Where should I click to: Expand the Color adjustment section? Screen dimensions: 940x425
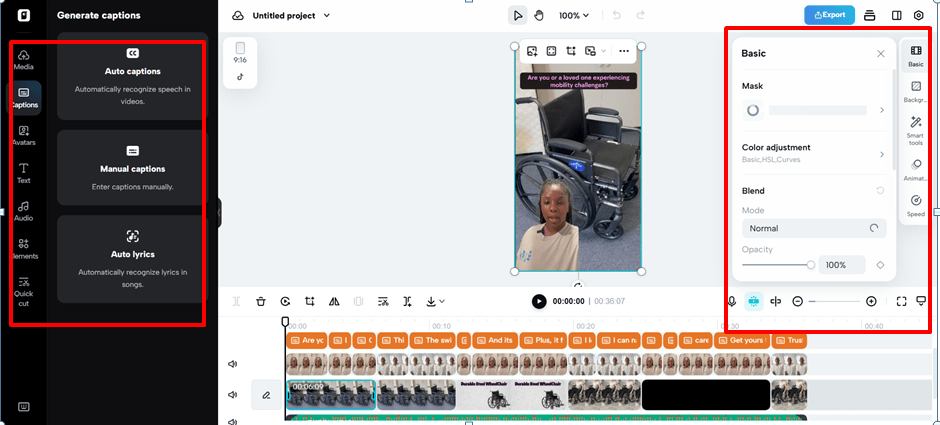click(x=813, y=153)
